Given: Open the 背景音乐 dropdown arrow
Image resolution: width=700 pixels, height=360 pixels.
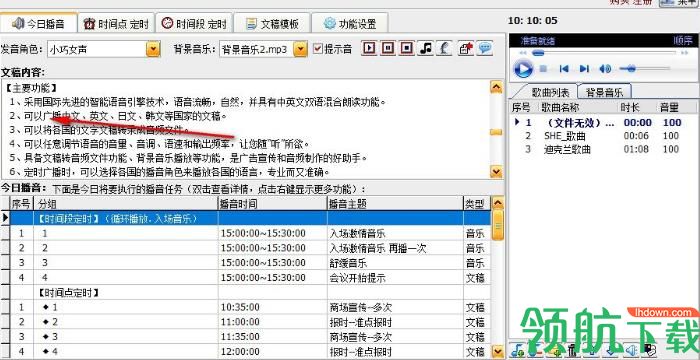Looking at the screenshot, I should pyautogui.click(x=301, y=49).
